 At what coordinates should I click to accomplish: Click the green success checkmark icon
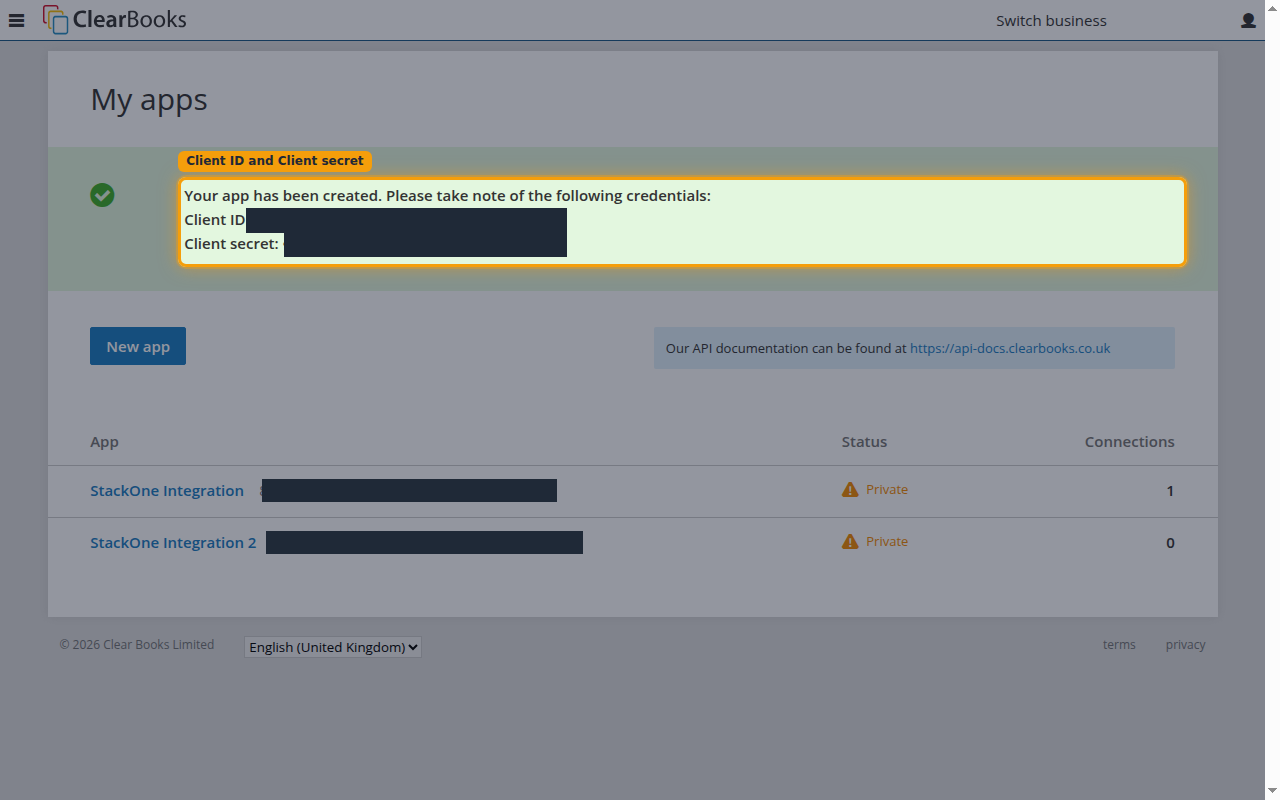click(102, 195)
